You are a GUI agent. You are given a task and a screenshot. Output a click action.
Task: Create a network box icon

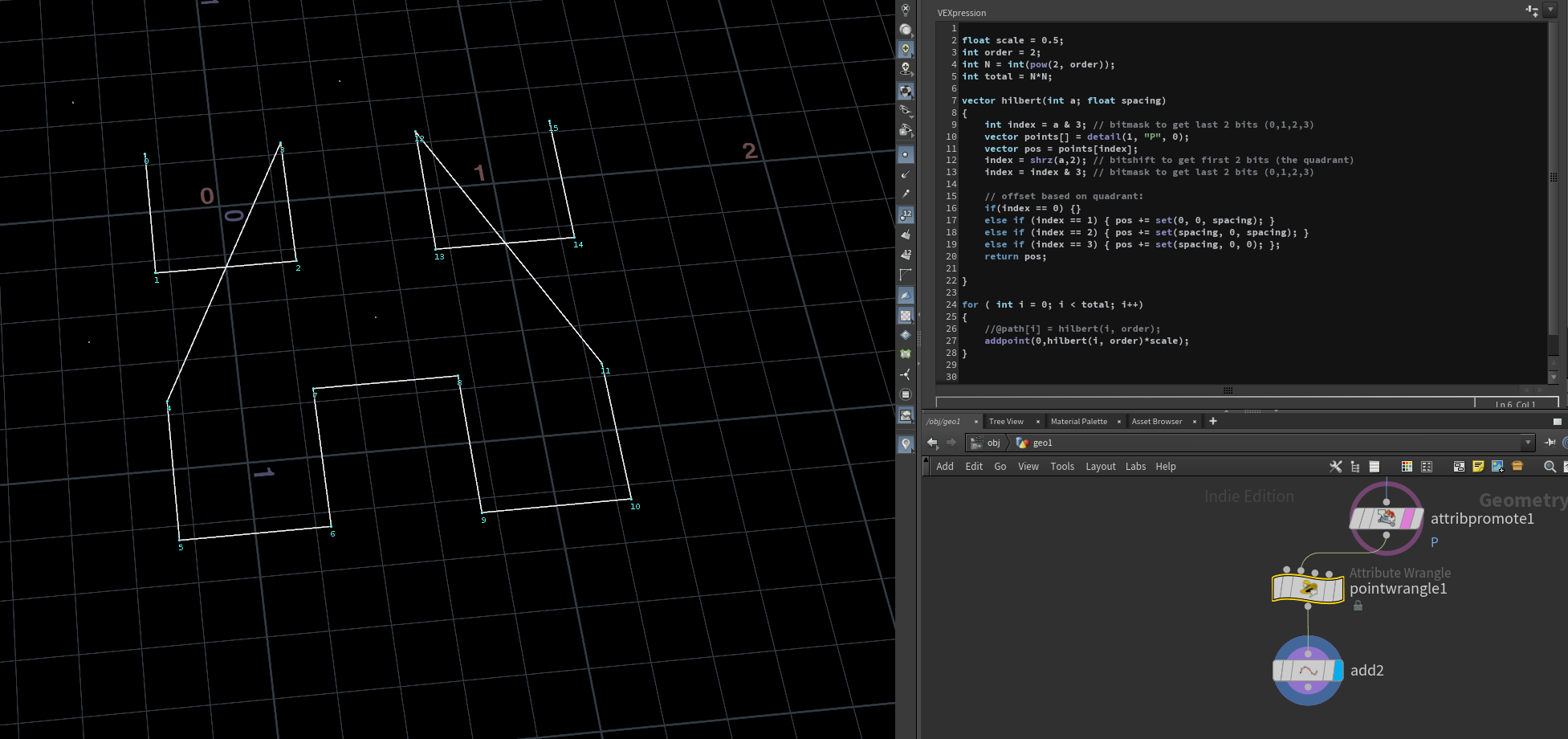(x=1459, y=467)
